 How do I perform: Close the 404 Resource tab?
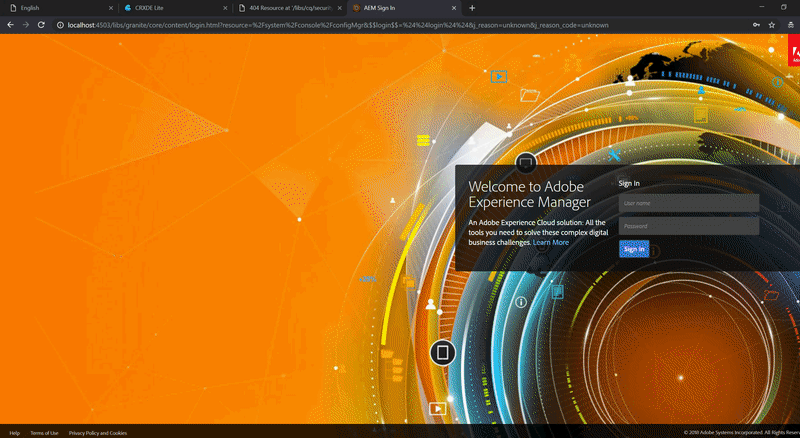tap(340, 8)
